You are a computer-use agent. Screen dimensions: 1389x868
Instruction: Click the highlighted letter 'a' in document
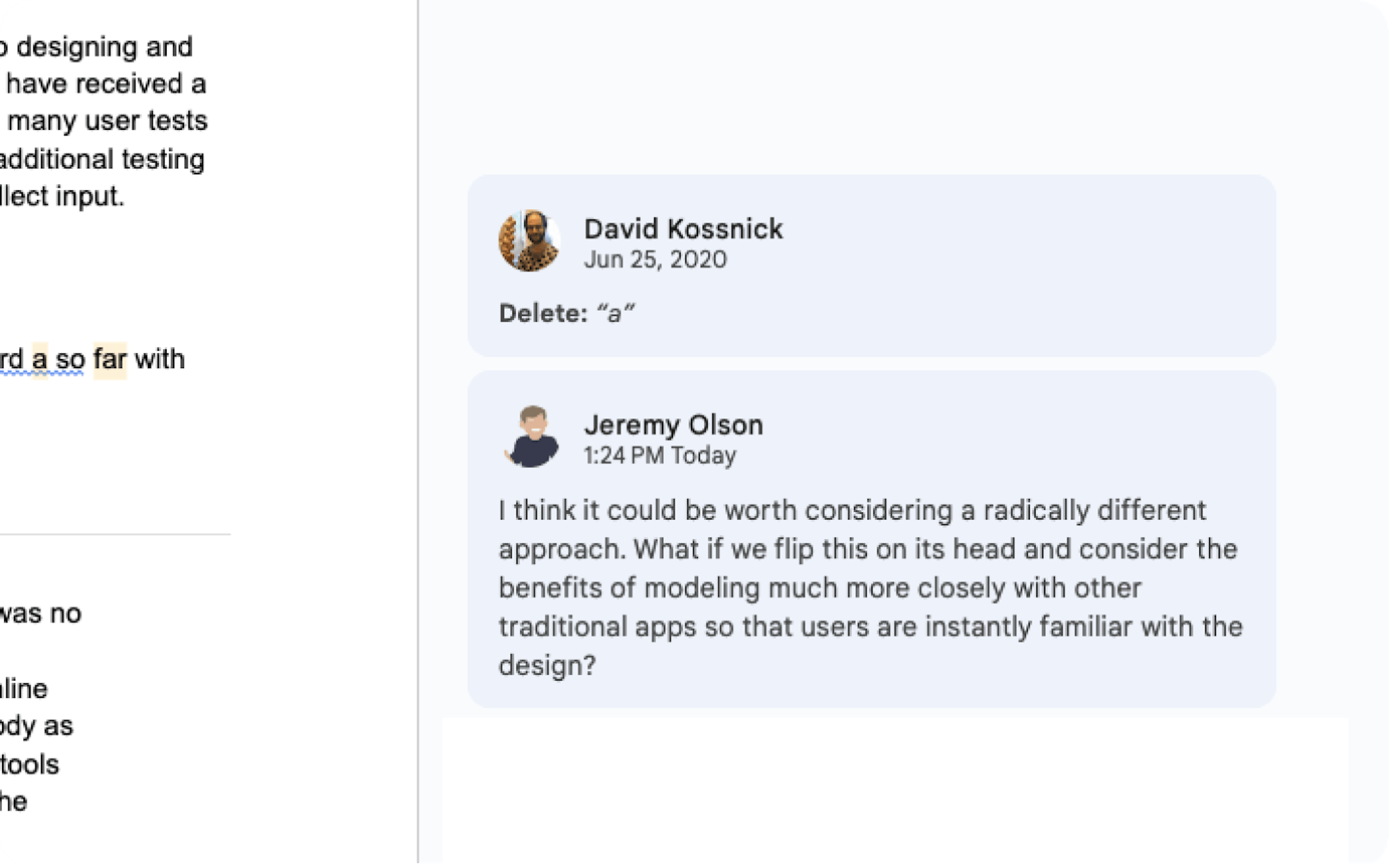(40, 360)
